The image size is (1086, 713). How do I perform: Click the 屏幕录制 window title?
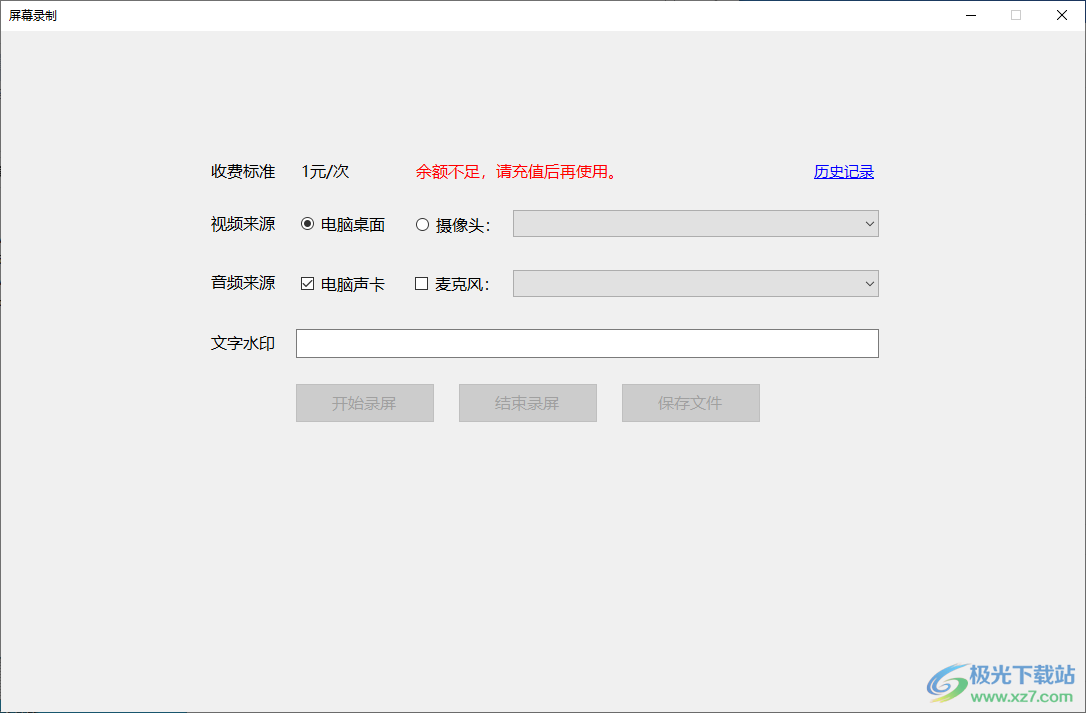[x=33, y=15]
